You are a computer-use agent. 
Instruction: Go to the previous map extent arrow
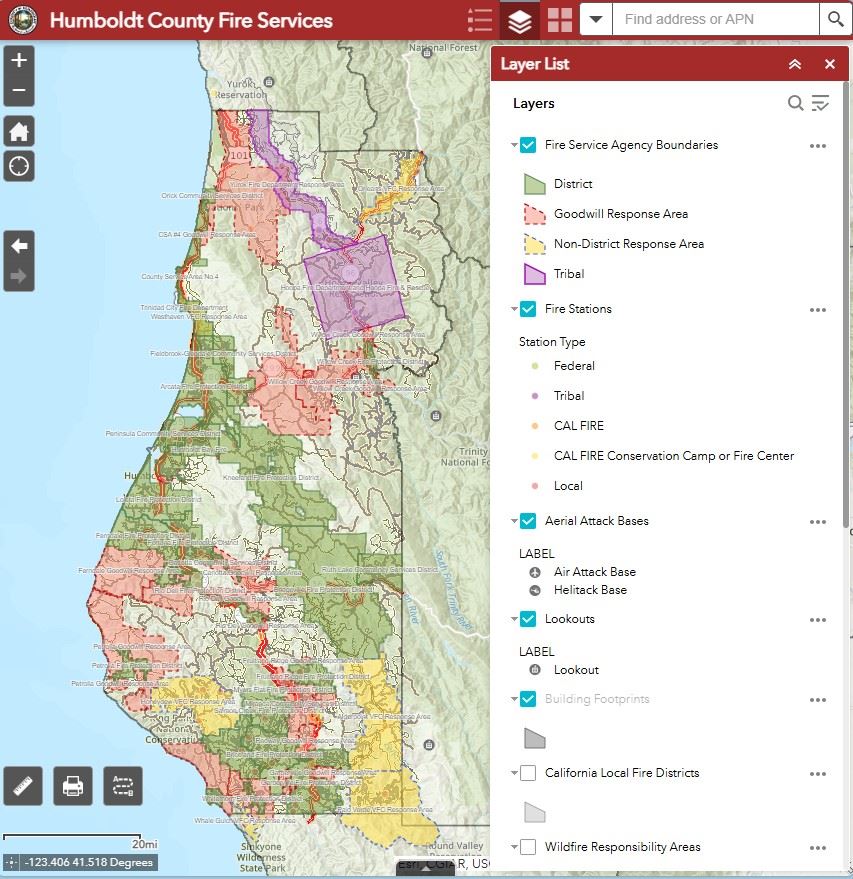tap(19, 246)
